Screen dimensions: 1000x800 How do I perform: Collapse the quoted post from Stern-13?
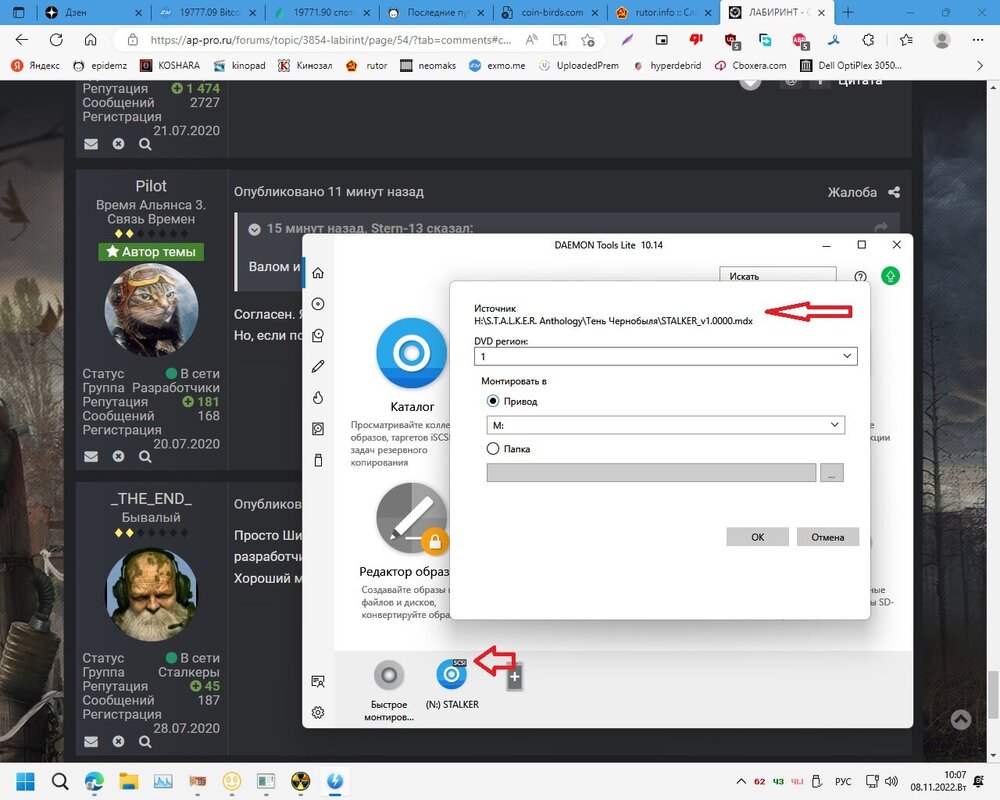click(255, 229)
